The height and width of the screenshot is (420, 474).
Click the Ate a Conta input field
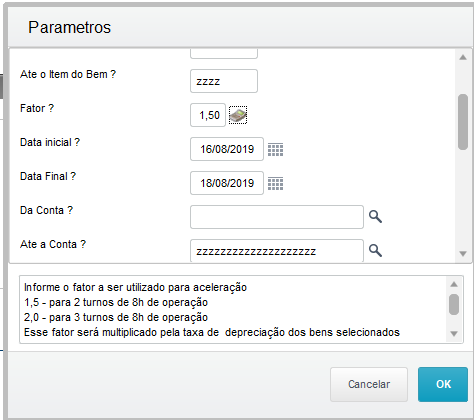point(277,251)
